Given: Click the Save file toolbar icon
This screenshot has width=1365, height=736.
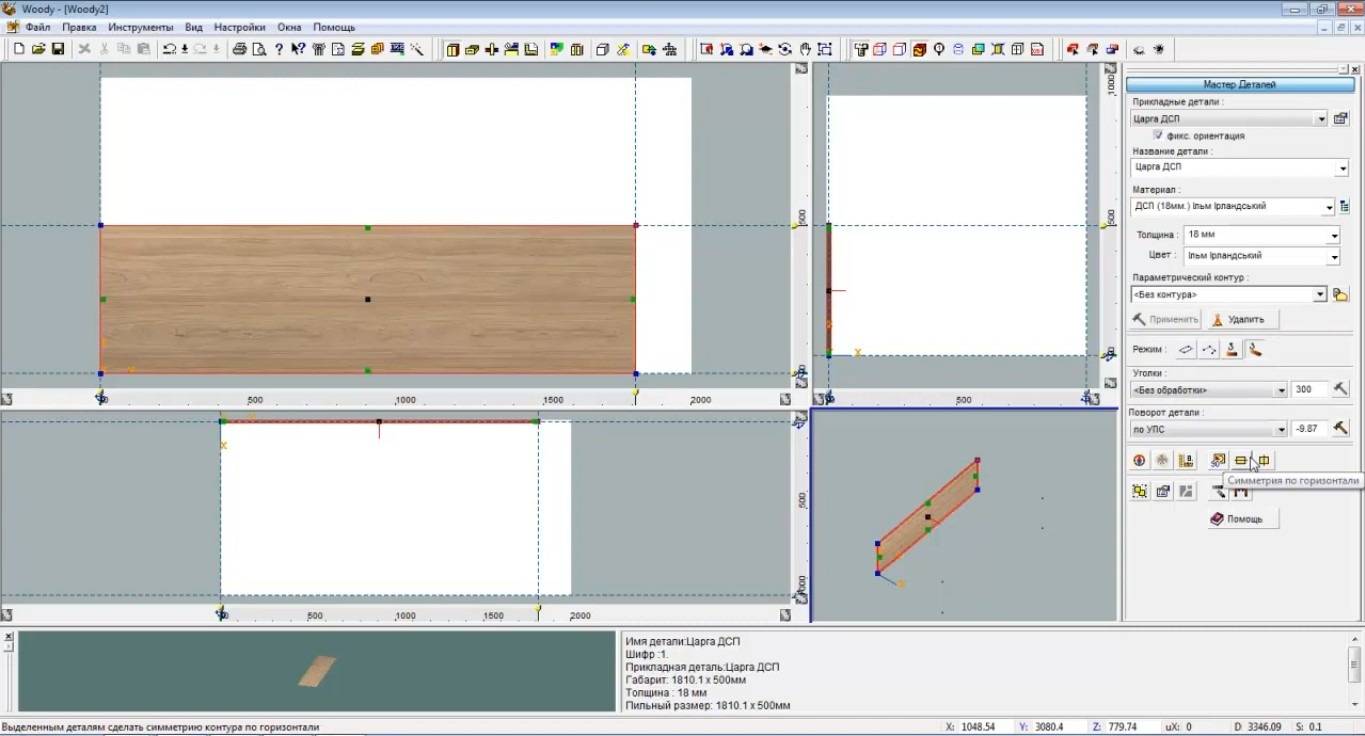Looking at the screenshot, I should point(58,49).
